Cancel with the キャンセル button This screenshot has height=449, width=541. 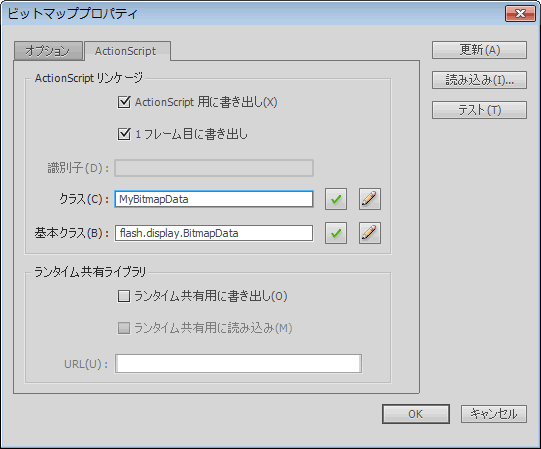(494, 414)
